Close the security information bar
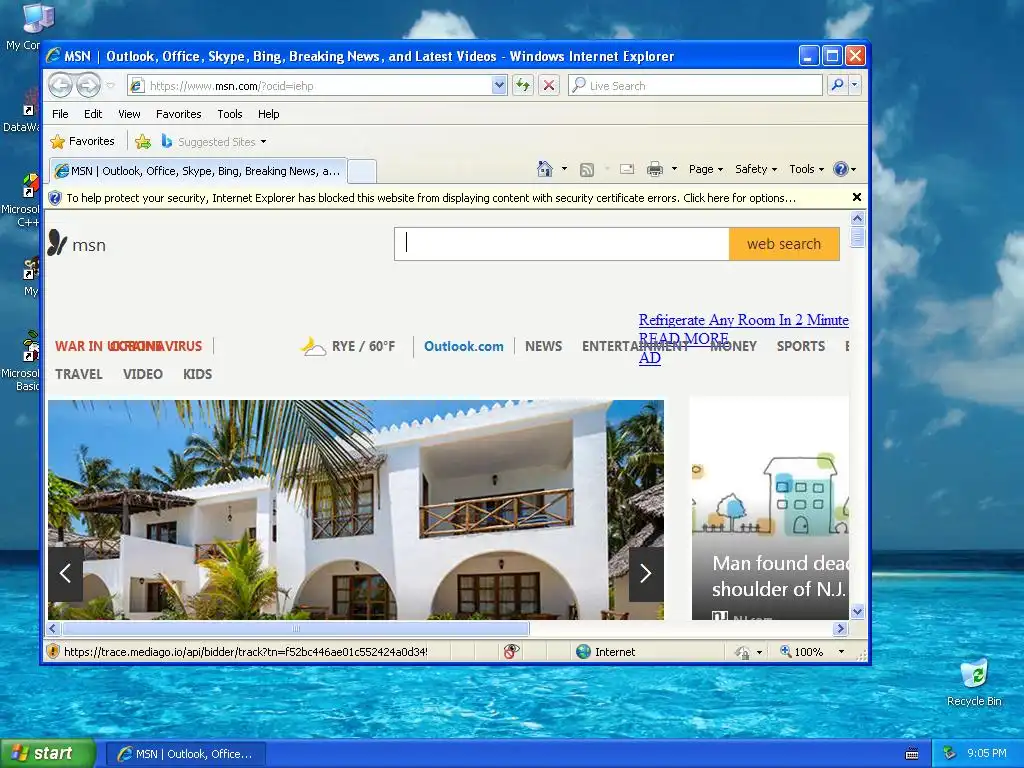Image resolution: width=1024 pixels, height=768 pixels. (857, 197)
